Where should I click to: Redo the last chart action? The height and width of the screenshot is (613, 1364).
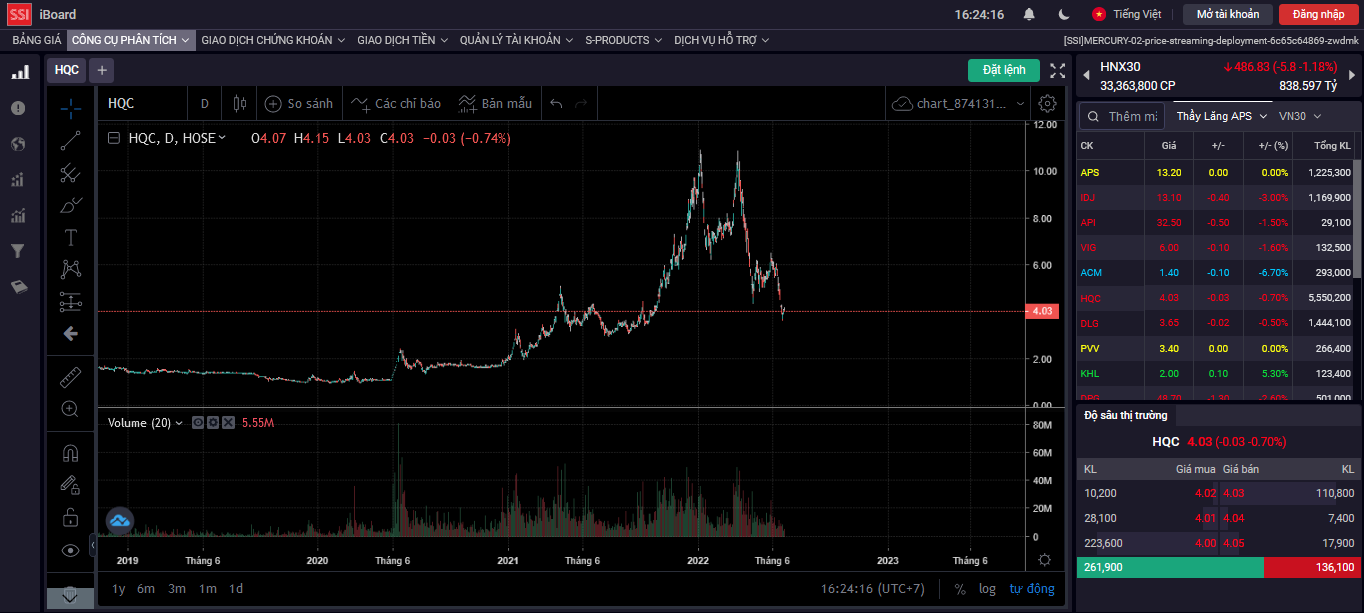tap(581, 103)
